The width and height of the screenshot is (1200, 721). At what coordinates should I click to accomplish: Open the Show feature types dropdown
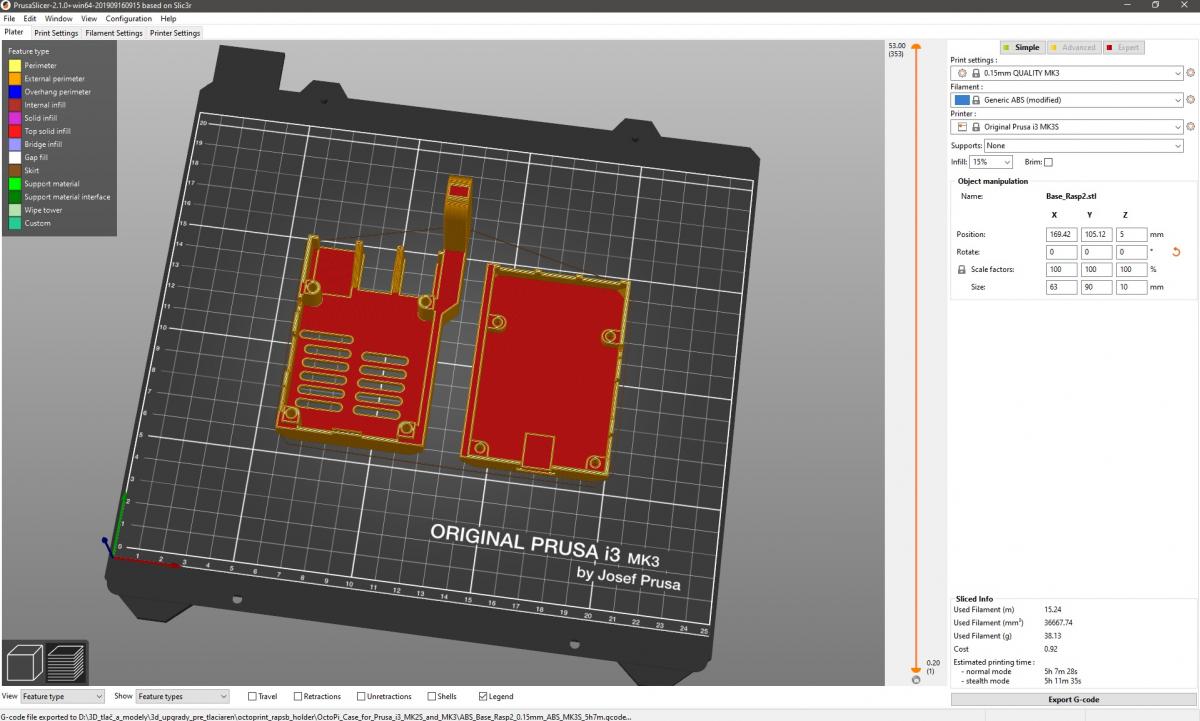182,696
